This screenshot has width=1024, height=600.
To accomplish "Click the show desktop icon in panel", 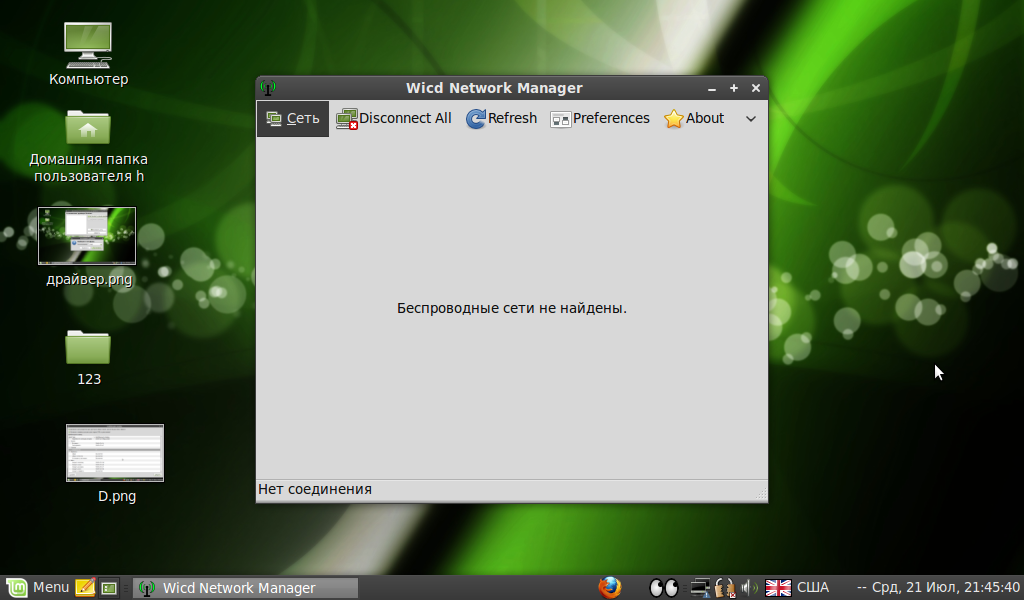I will 109,588.
